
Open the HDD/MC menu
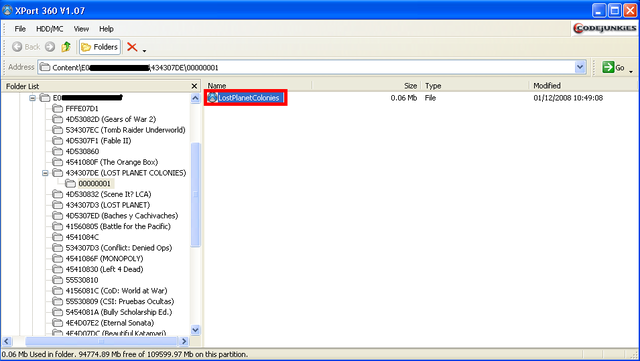pos(49,29)
